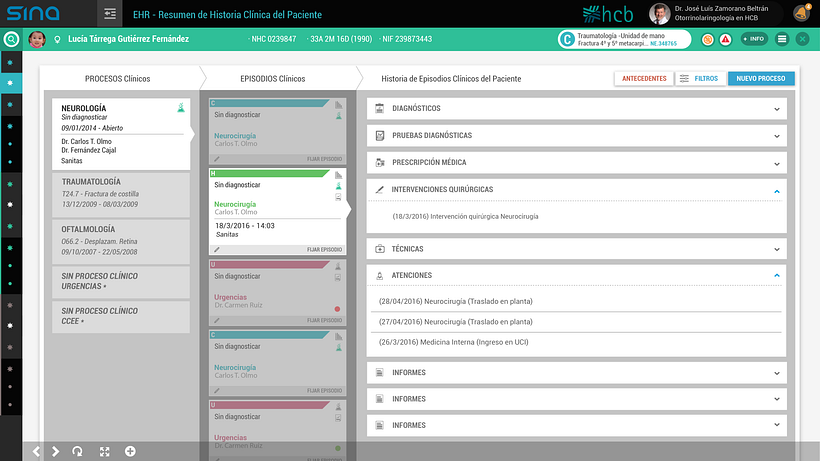Image resolution: width=820 pixels, height=461 pixels.
Task: Open the patient search magnifier icon
Action: pos(11,39)
